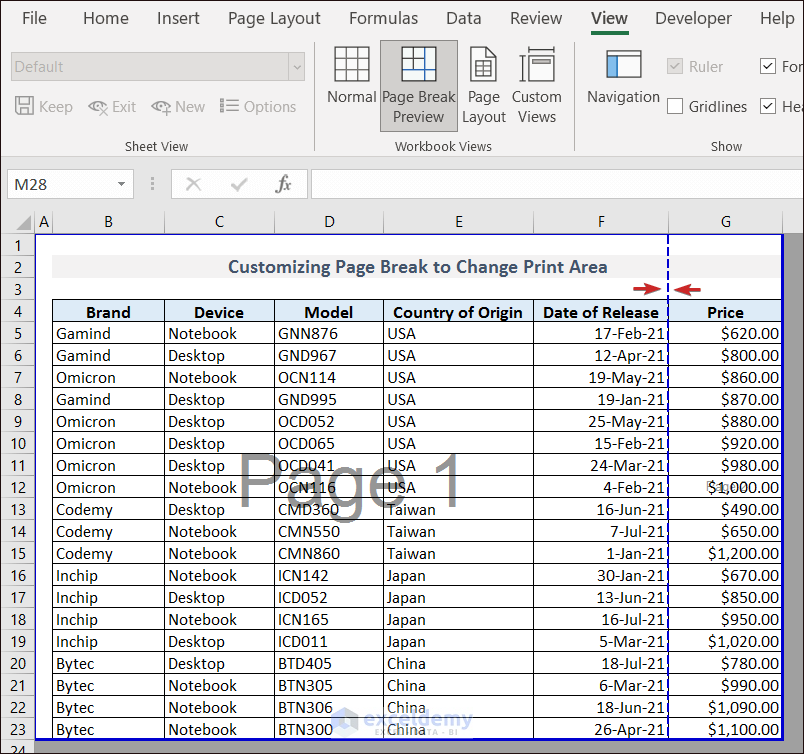Click inside the formula bar input

550,184
